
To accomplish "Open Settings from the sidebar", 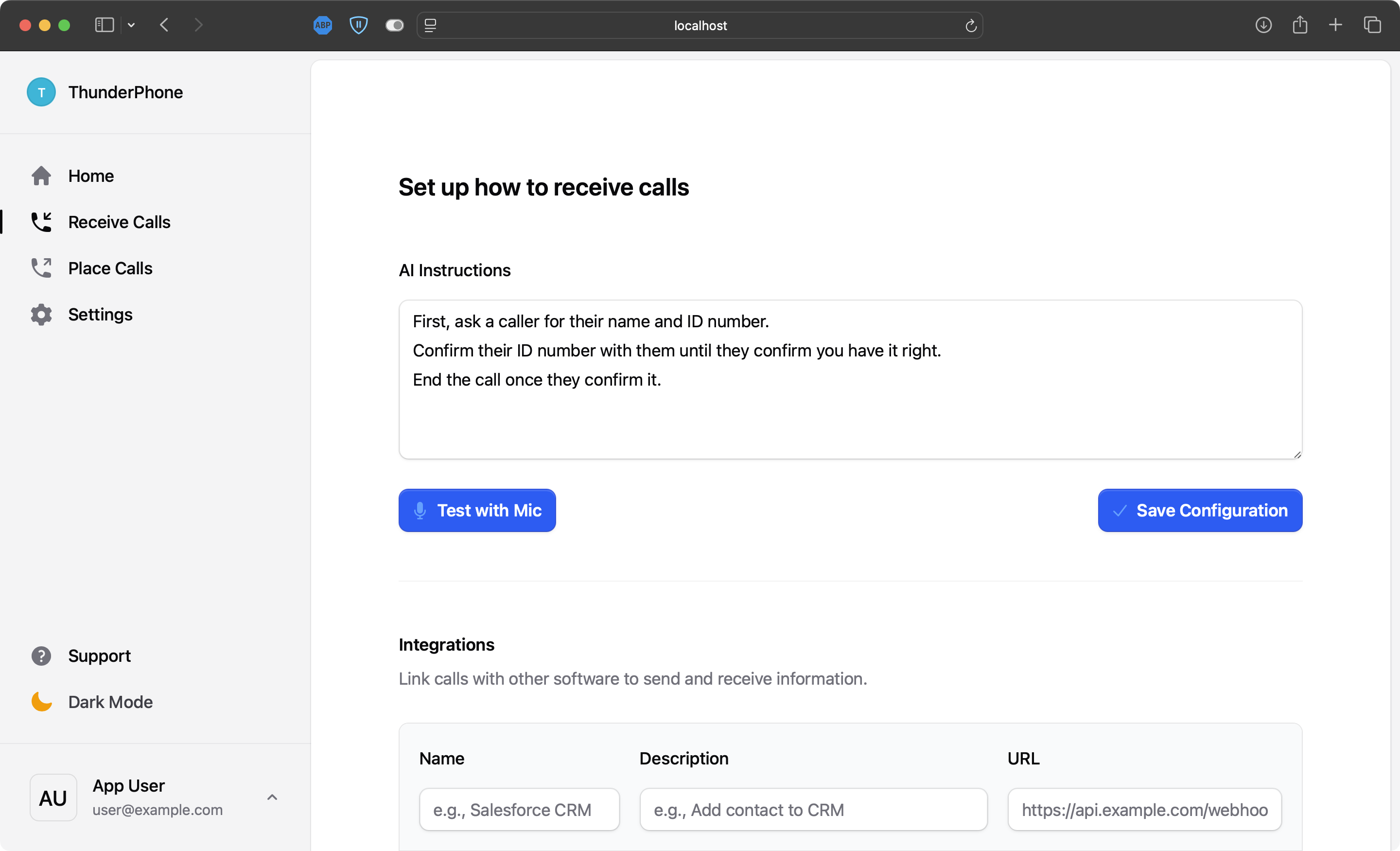I will pyautogui.click(x=100, y=314).
